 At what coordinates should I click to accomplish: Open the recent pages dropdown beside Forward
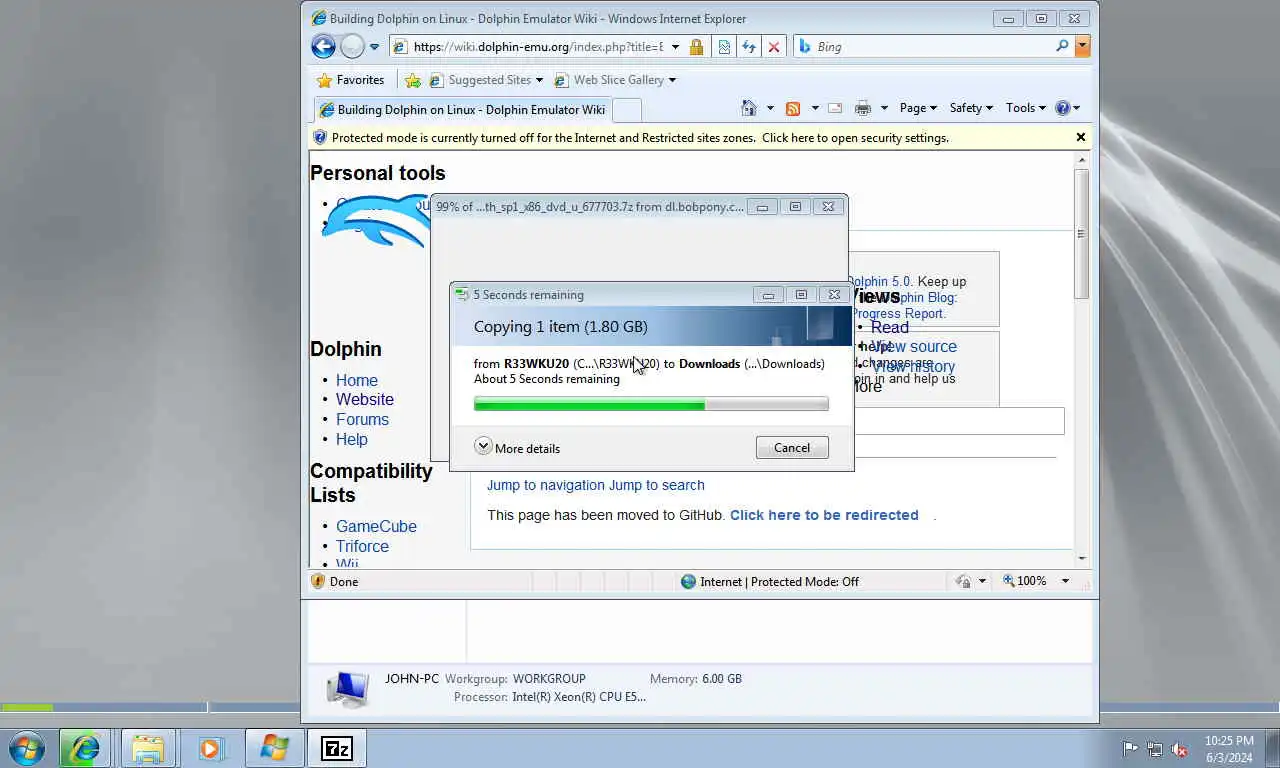[374, 47]
